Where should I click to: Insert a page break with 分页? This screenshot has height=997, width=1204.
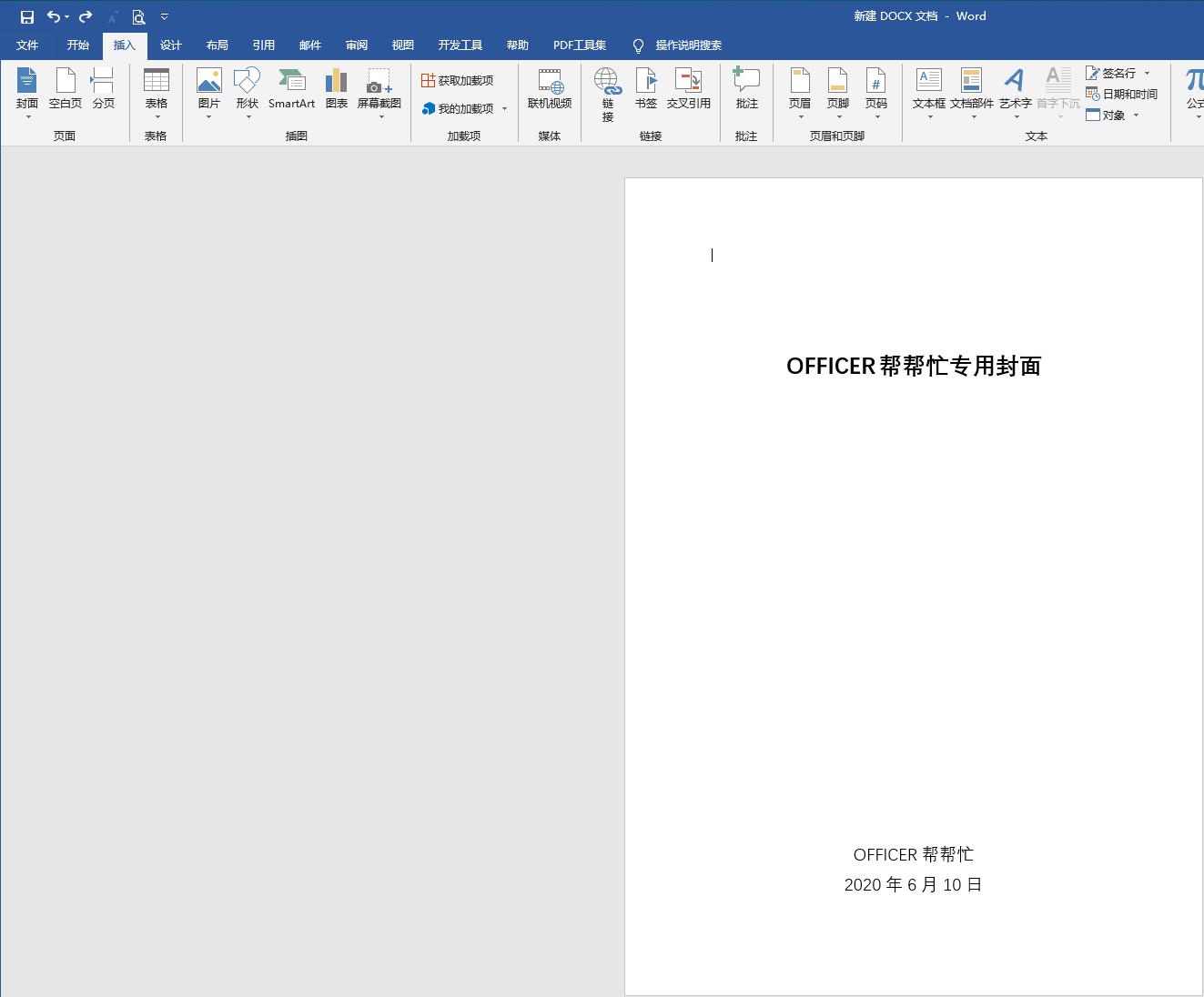tap(103, 86)
